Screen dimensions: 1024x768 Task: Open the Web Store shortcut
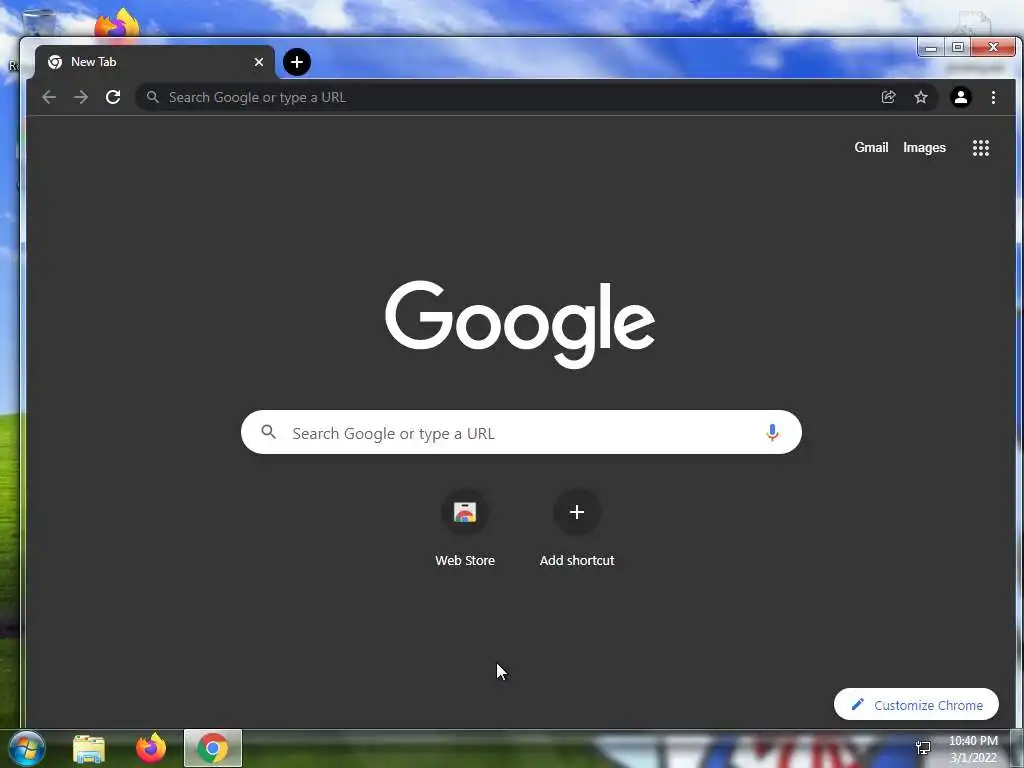click(x=465, y=528)
